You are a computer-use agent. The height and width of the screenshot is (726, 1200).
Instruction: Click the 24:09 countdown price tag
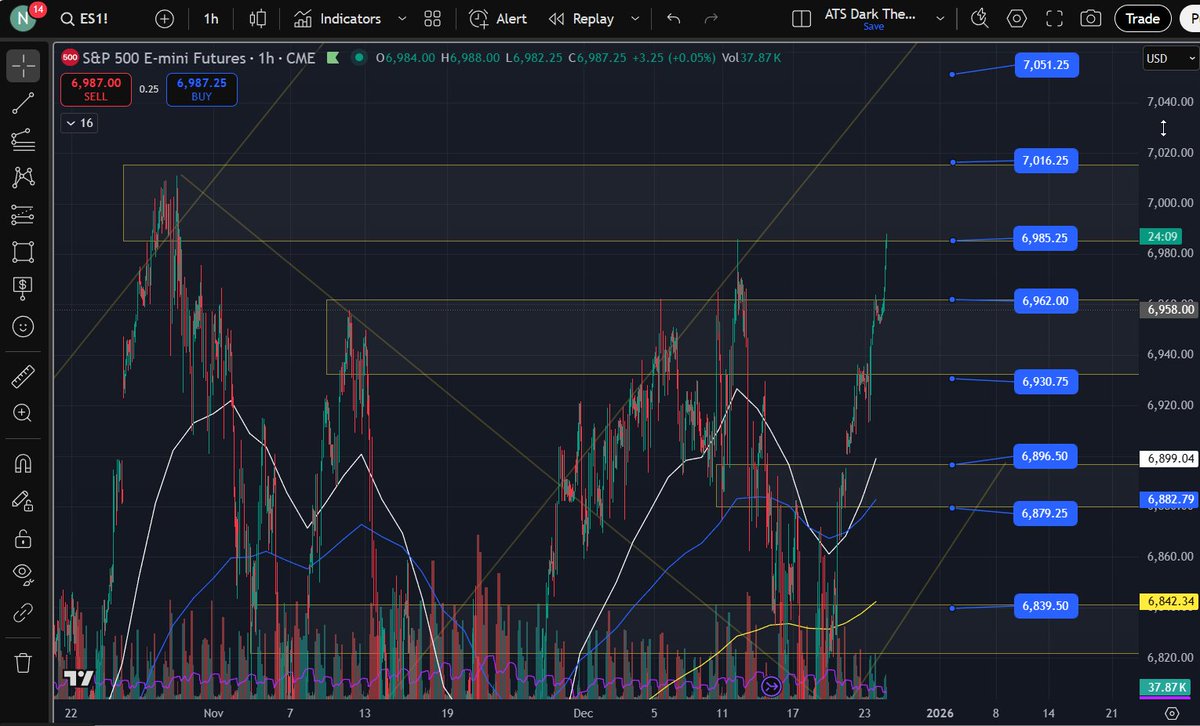tap(1159, 237)
